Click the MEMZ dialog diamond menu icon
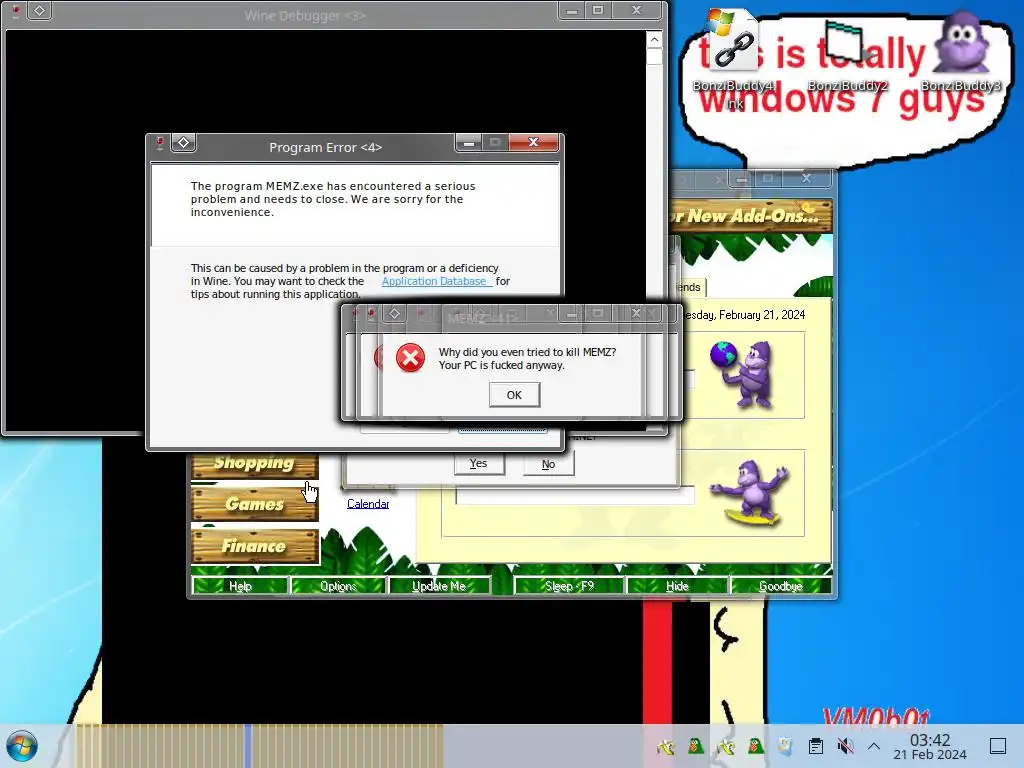Image resolution: width=1024 pixels, height=768 pixels. click(x=394, y=313)
